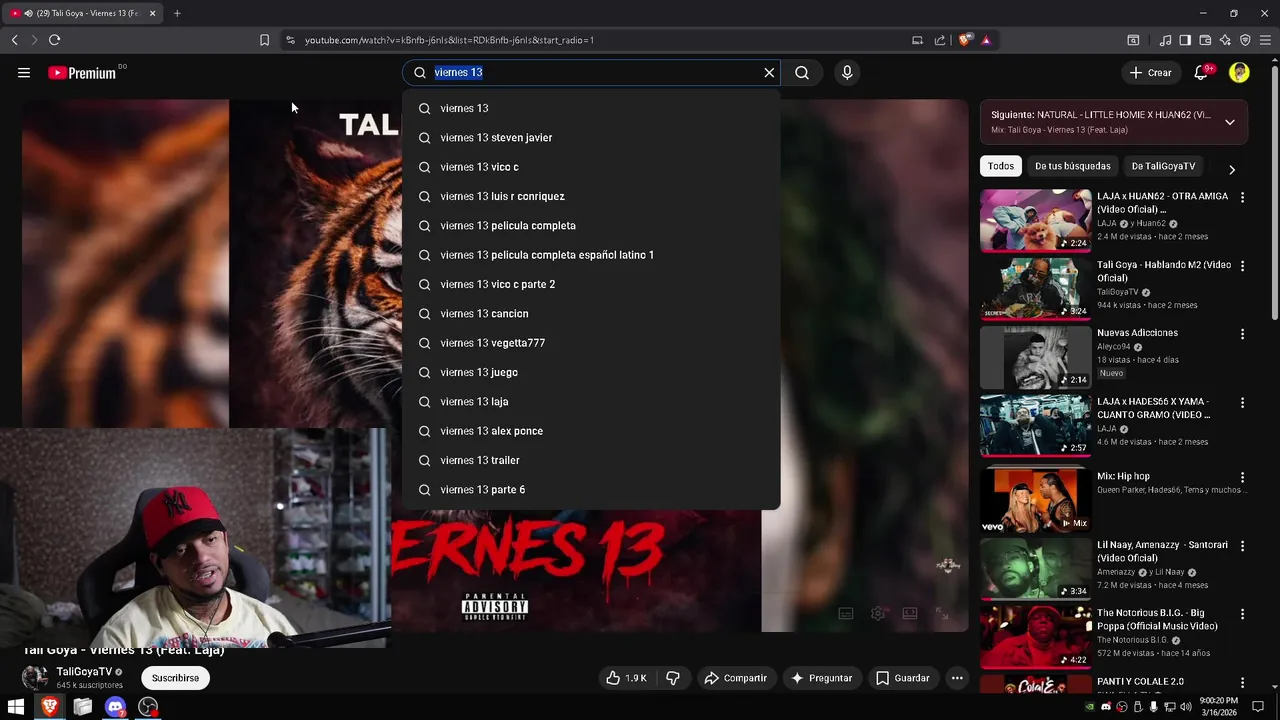Toggle the browser sidebar panel icon
This screenshot has height=720, width=1280.
[1185, 40]
